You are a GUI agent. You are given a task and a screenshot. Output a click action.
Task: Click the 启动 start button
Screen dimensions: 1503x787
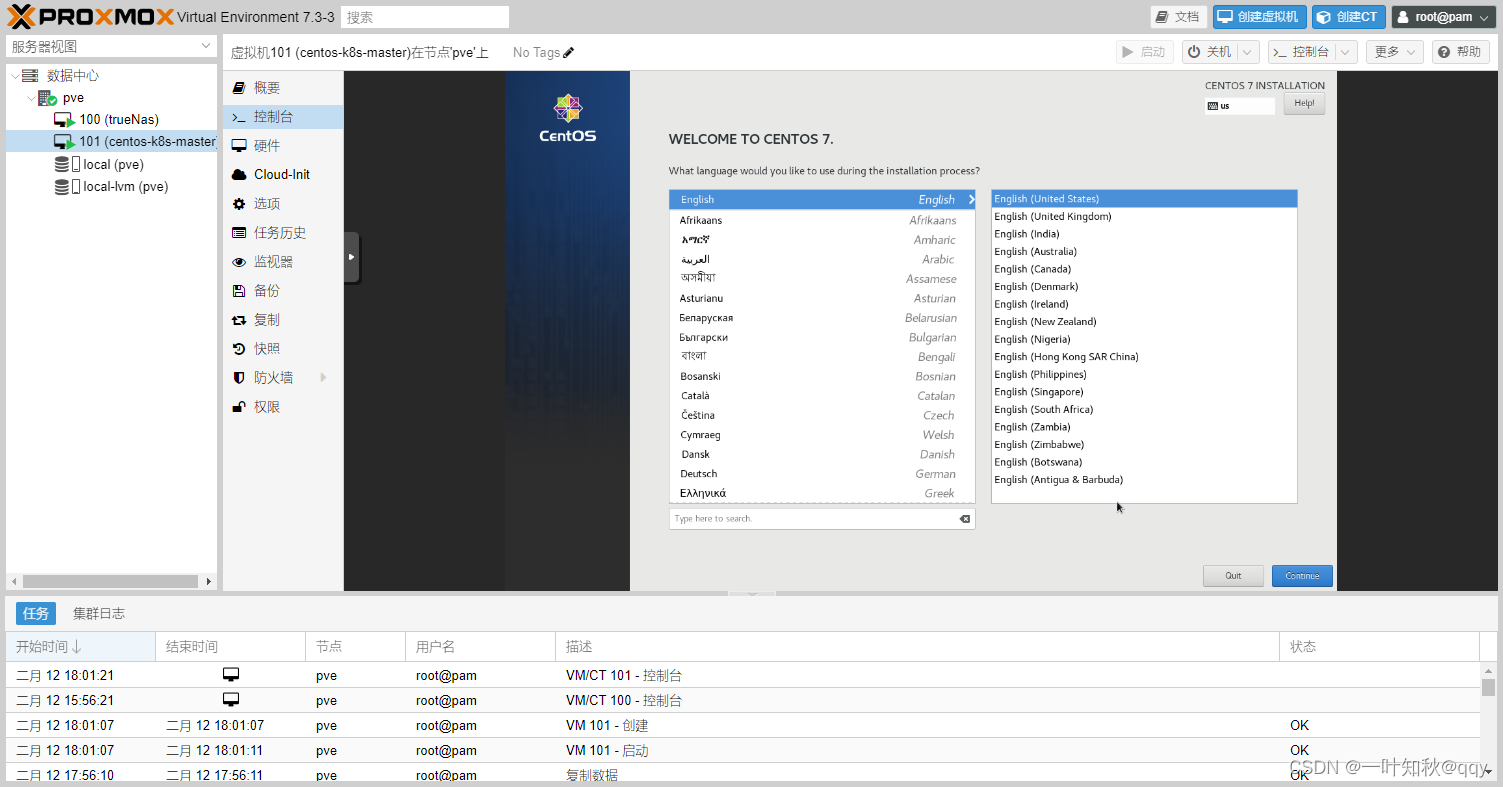(1145, 52)
